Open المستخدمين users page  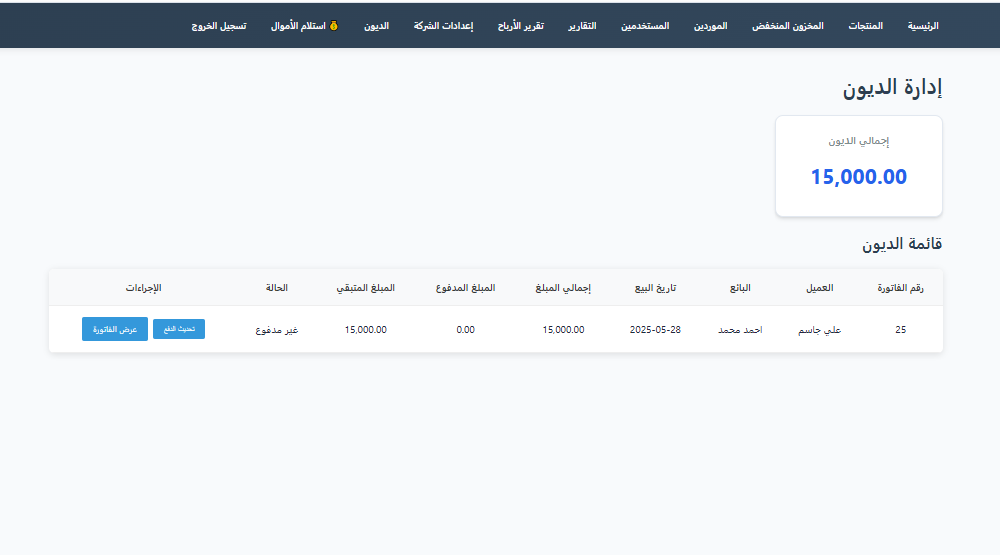pyautogui.click(x=645, y=26)
